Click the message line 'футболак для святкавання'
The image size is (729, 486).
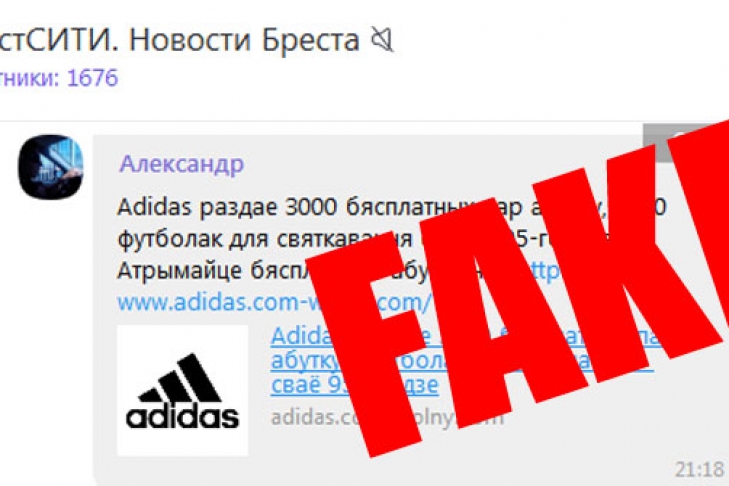click(265, 240)
